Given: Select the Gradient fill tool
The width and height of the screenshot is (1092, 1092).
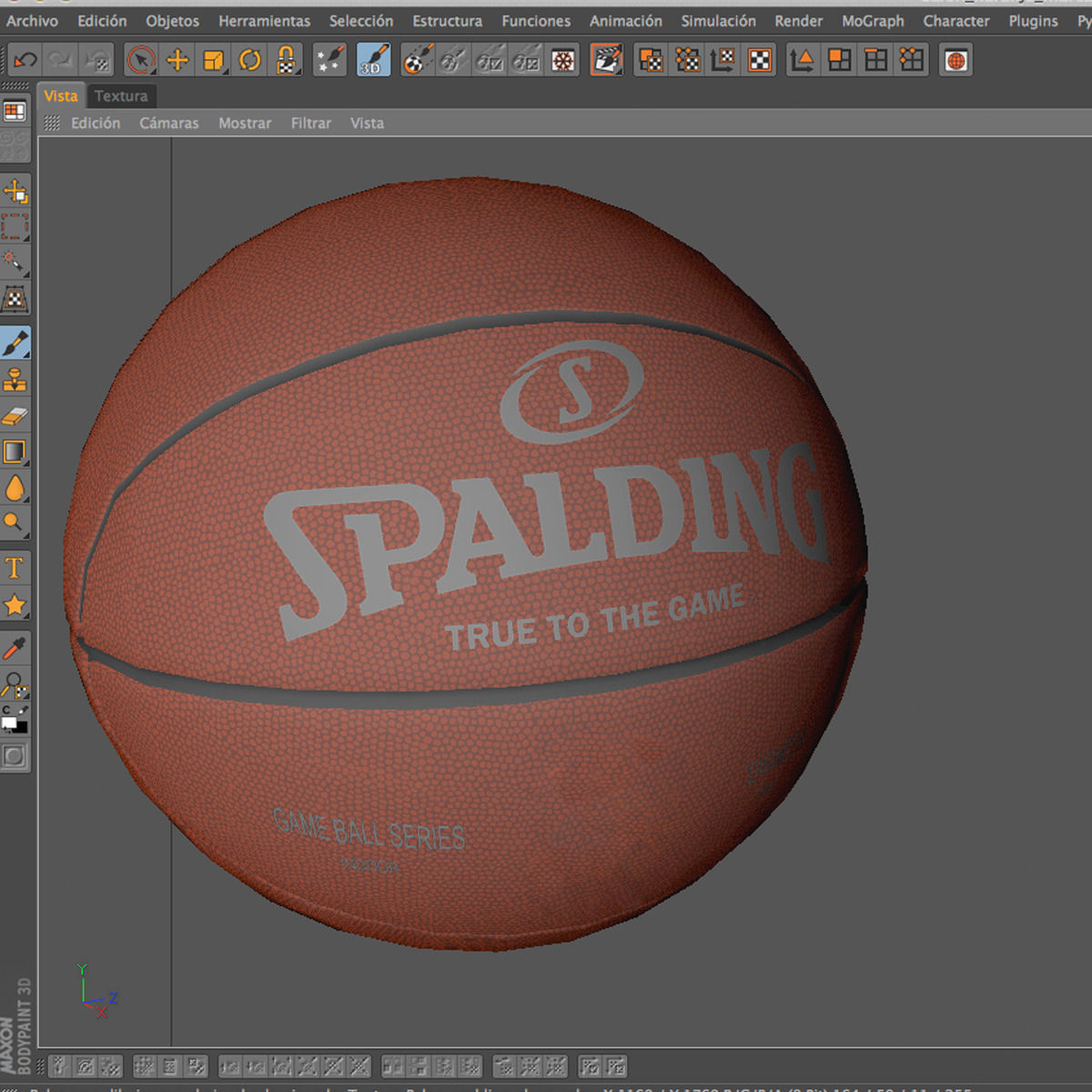Looking at the screenshot, I should pos(15,451).
